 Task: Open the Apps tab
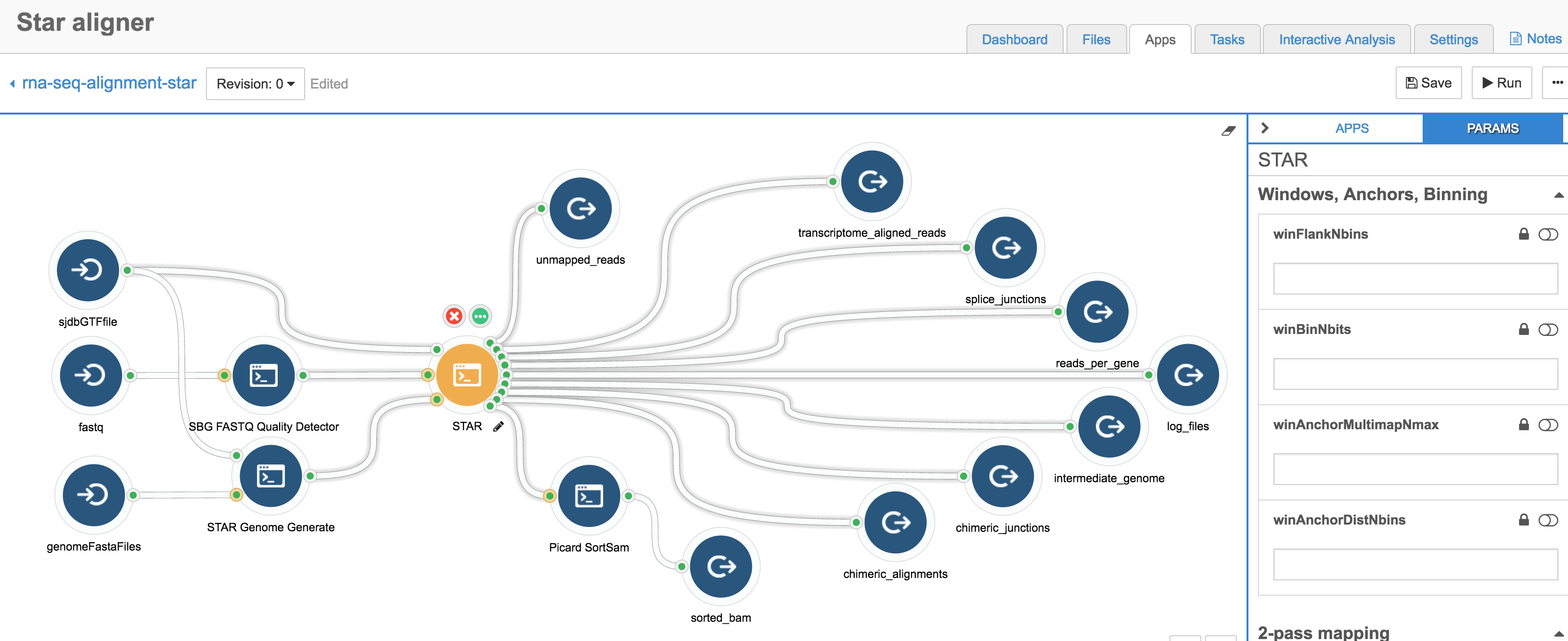(x=1159, y=39)
